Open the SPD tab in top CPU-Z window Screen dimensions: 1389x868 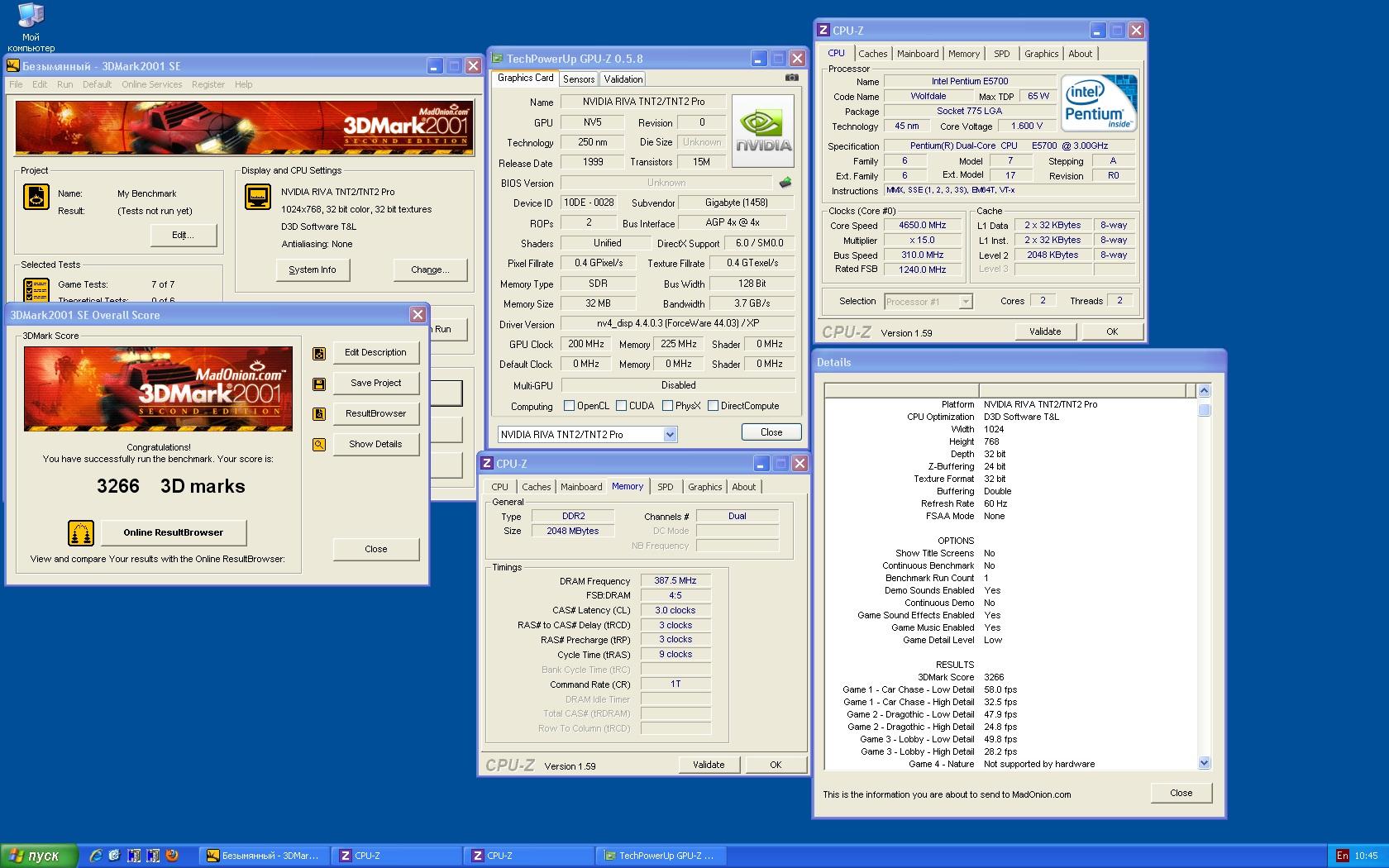click(1001, 54)
